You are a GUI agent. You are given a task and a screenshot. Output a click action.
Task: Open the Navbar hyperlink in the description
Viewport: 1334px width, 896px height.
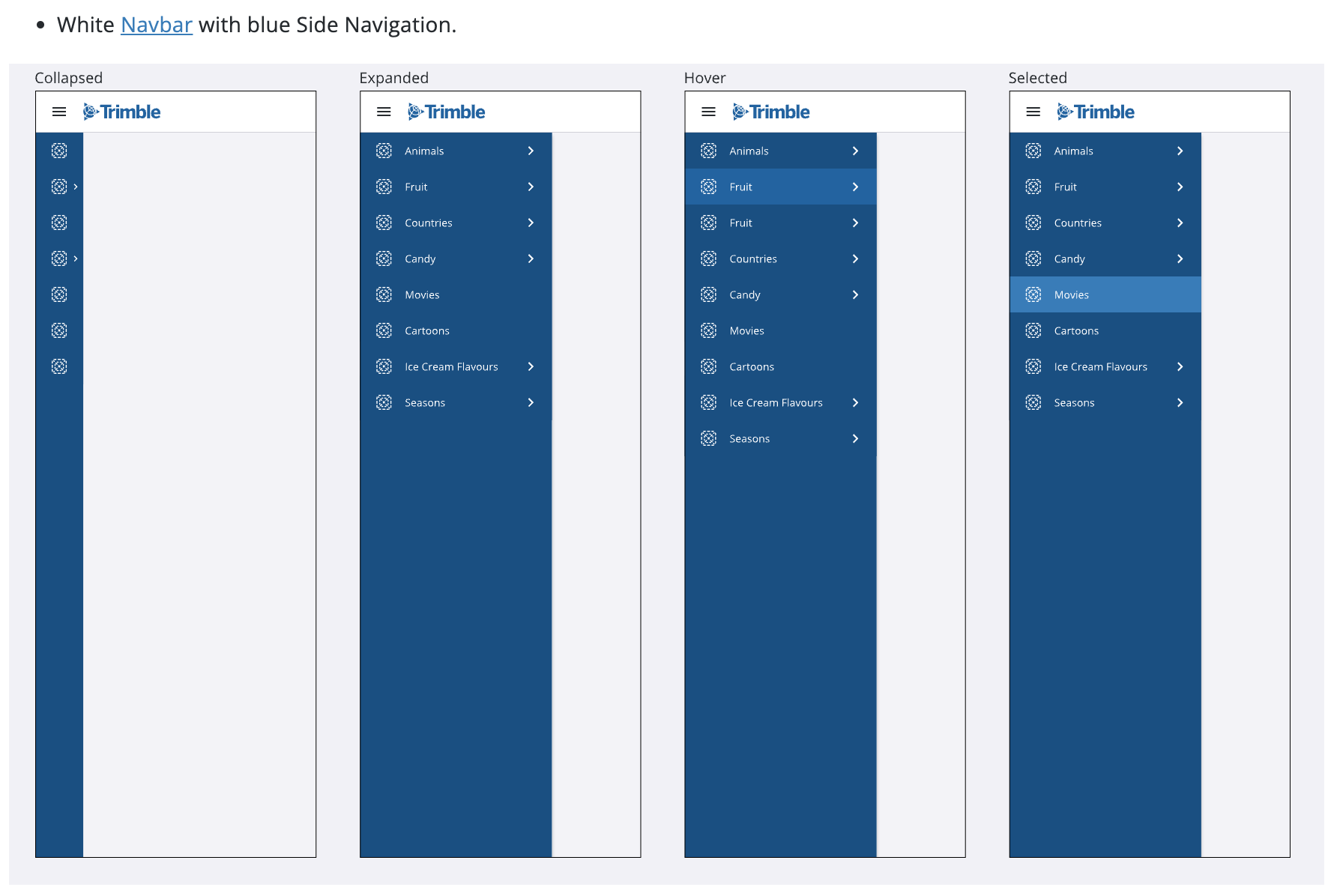[x=157, y=25]
